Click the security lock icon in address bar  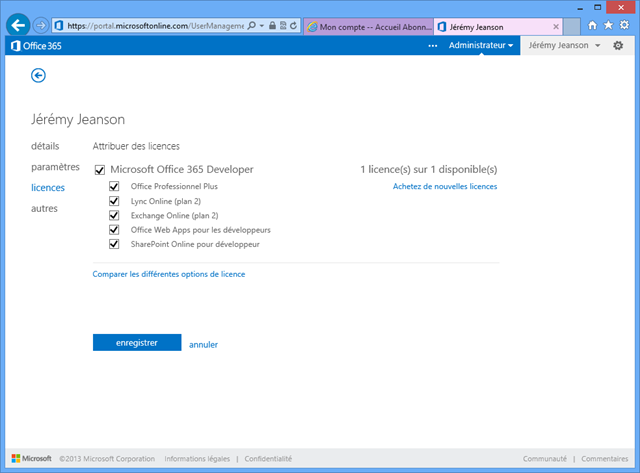pyautogui.click(x=272, y=26)
